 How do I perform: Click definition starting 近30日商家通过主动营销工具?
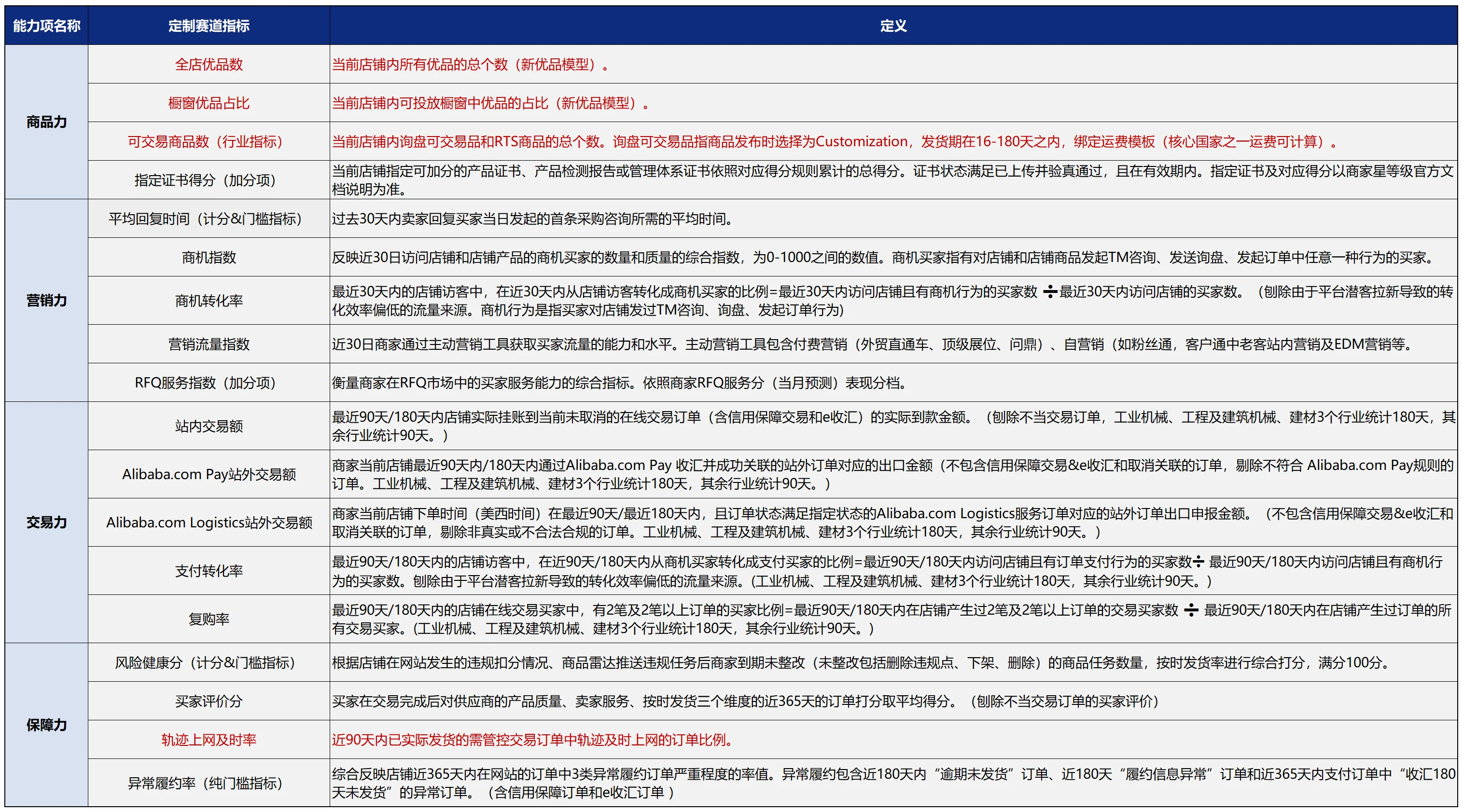click(x=893, y=344)
